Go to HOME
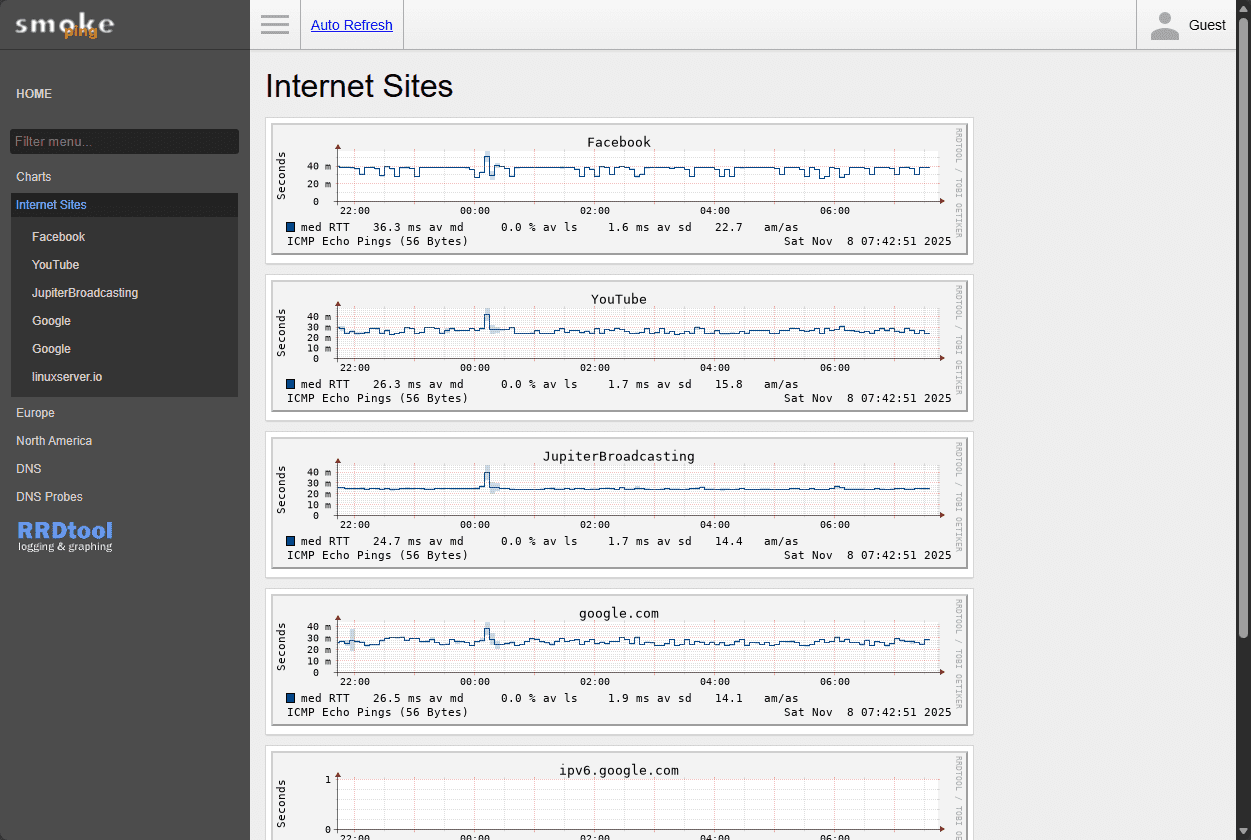This screenshot has height=840, width=1251. pos(33,93)
